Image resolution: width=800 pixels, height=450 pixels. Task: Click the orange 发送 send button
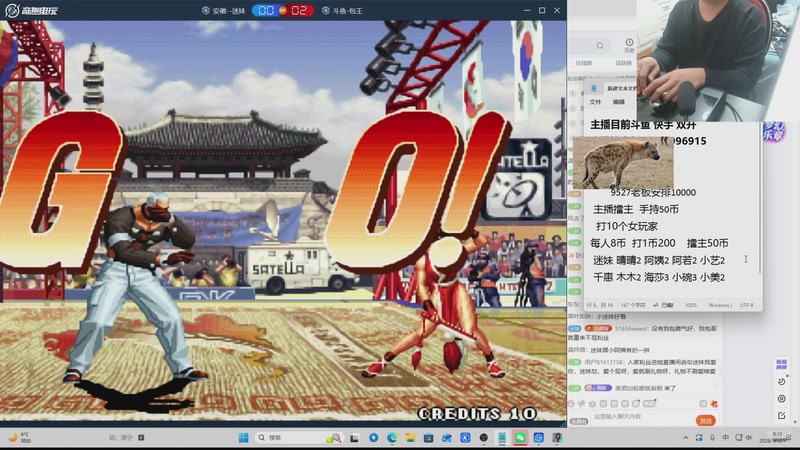(706, 420)
